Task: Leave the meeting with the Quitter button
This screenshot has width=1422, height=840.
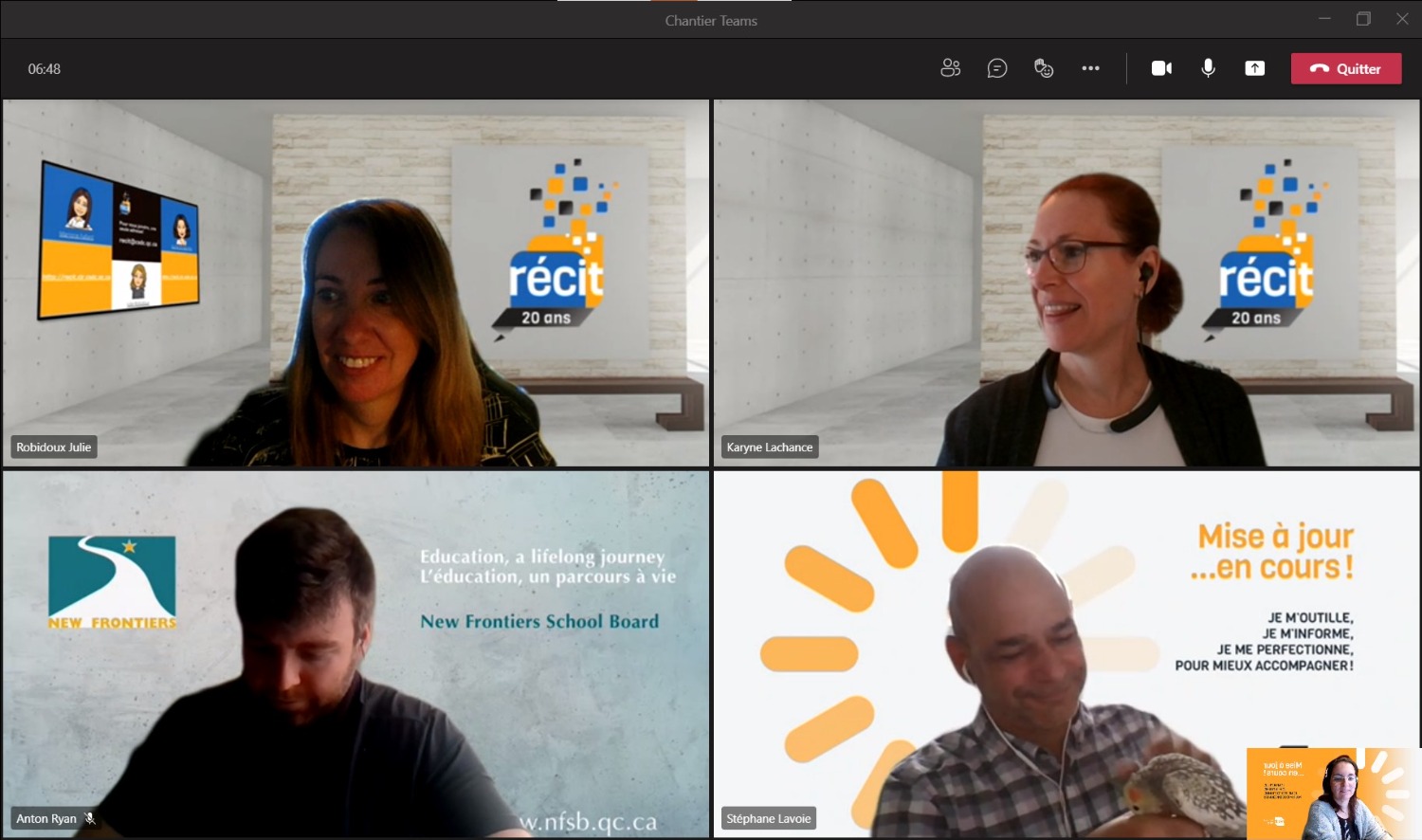Action: pos(1345,68)
